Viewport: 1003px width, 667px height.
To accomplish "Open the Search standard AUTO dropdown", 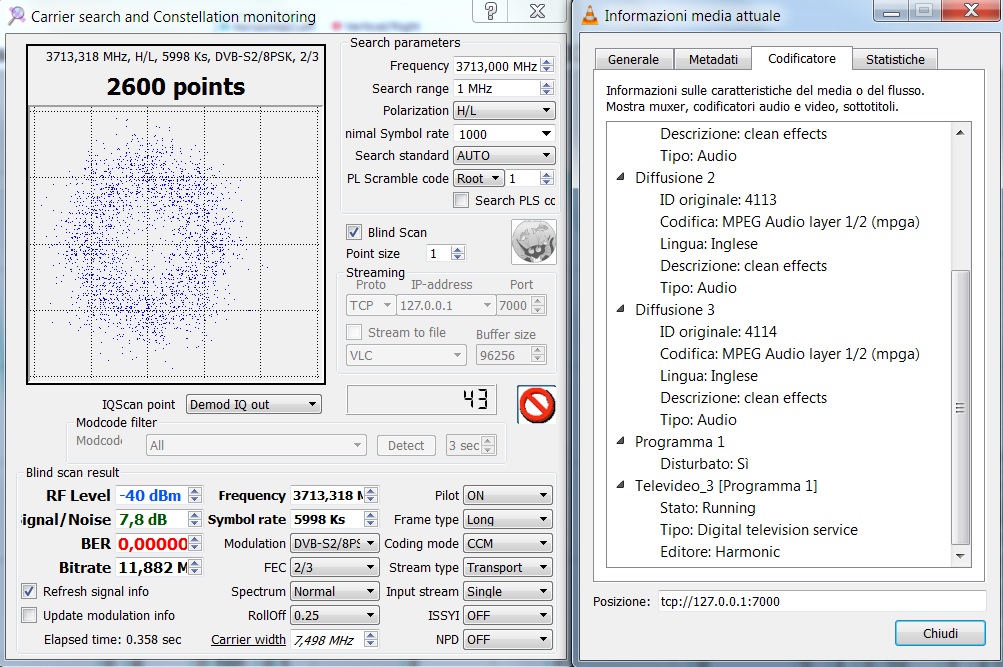I will coord(504,155).
